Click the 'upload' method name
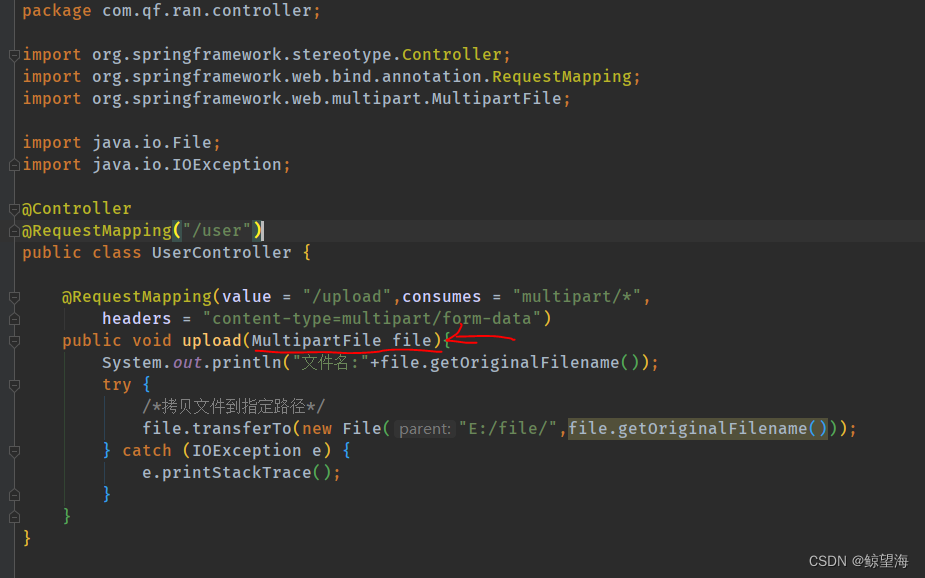The image size is (925, 578). click(212, 340)
